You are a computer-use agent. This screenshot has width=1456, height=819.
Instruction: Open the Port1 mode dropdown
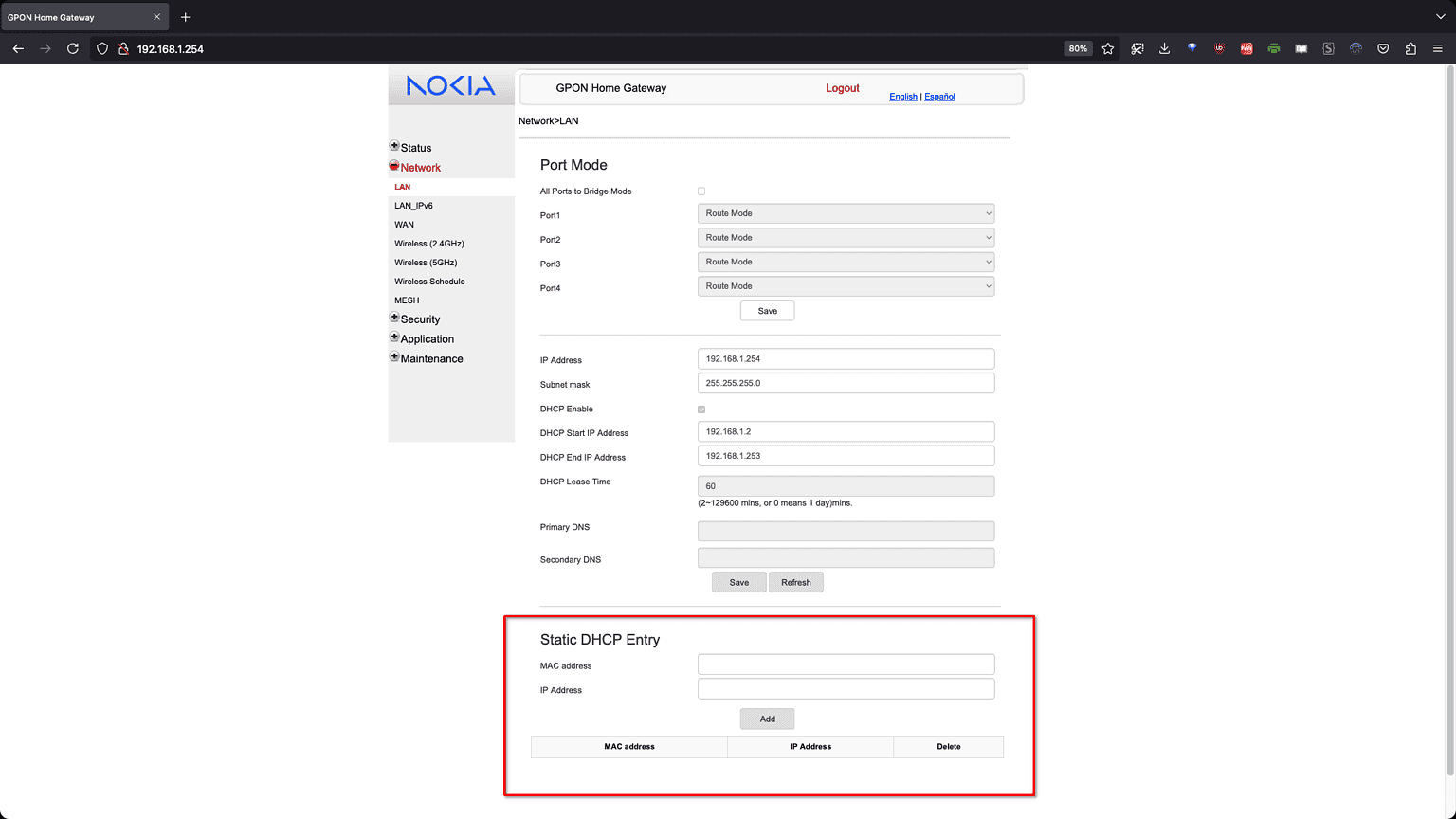click(x=846, y=213)
